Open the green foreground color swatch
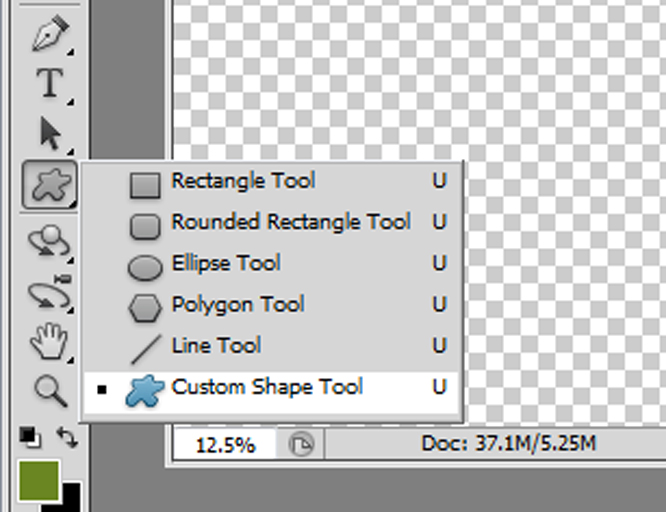This screenshot has height=512, width=666. coord(39,481)
